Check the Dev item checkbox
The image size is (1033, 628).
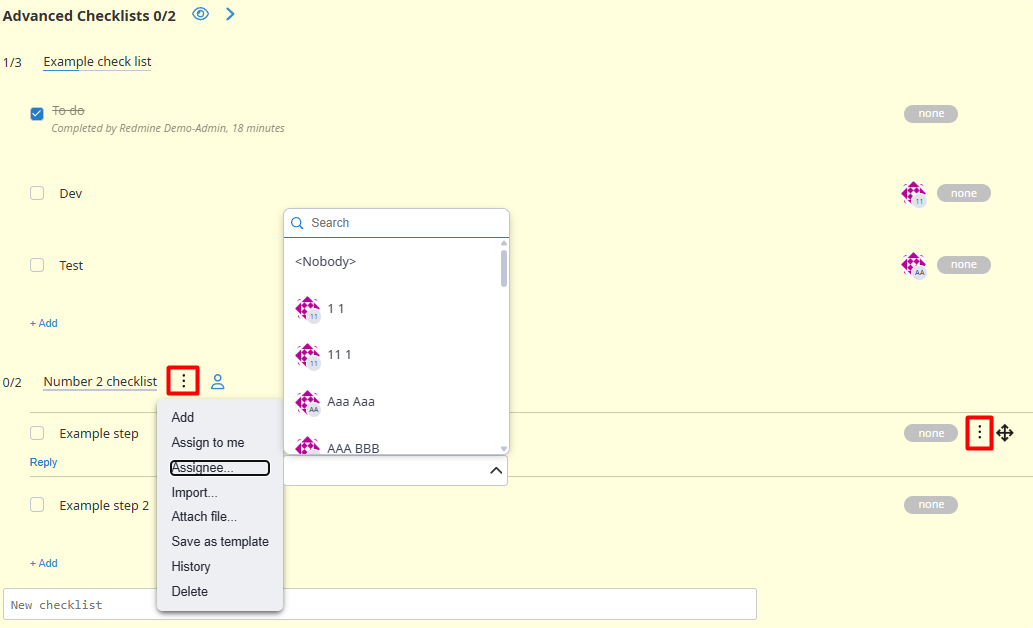coord(37,193)
